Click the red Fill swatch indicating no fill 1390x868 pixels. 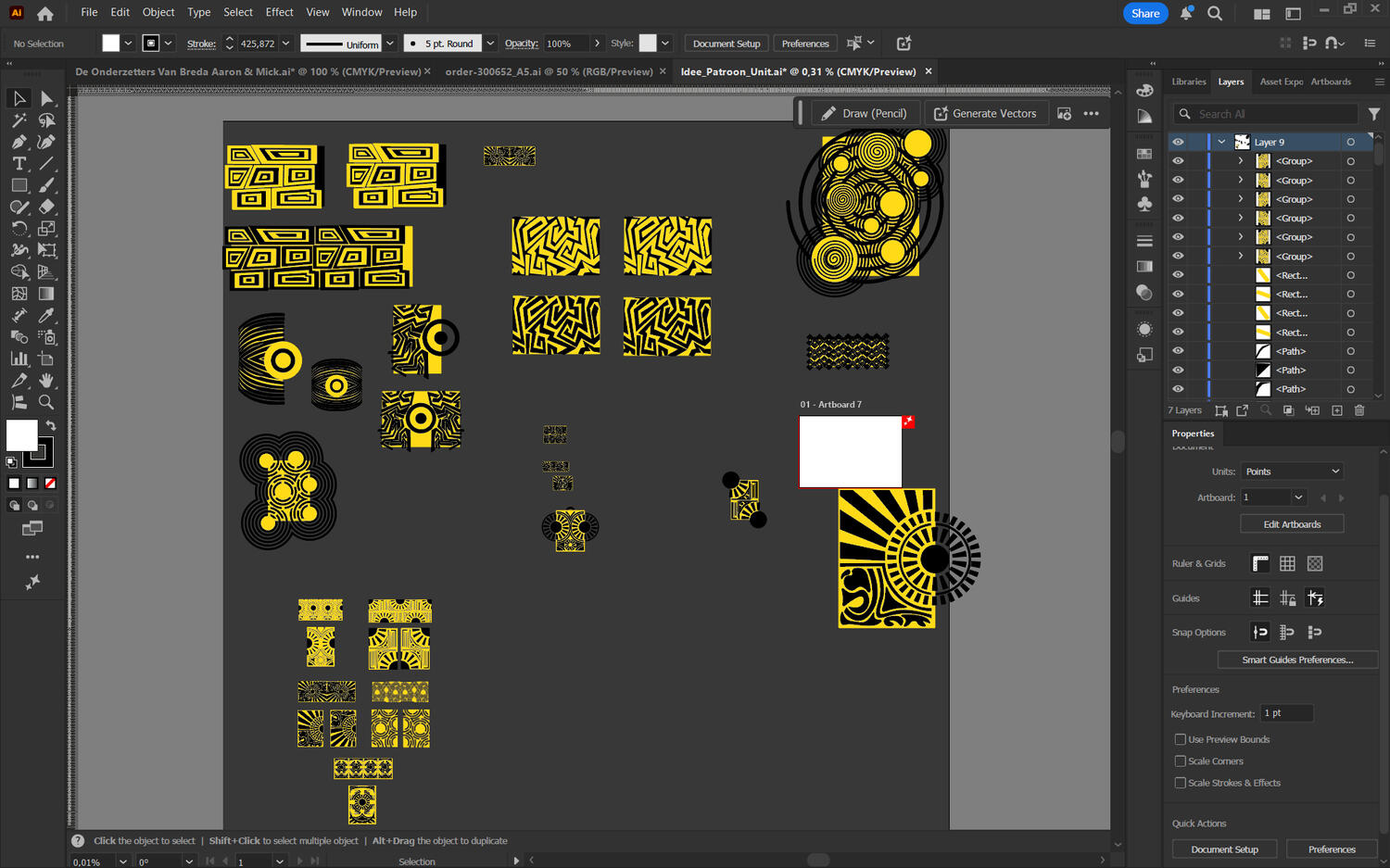pyautogui.click(x=50, y=483)
